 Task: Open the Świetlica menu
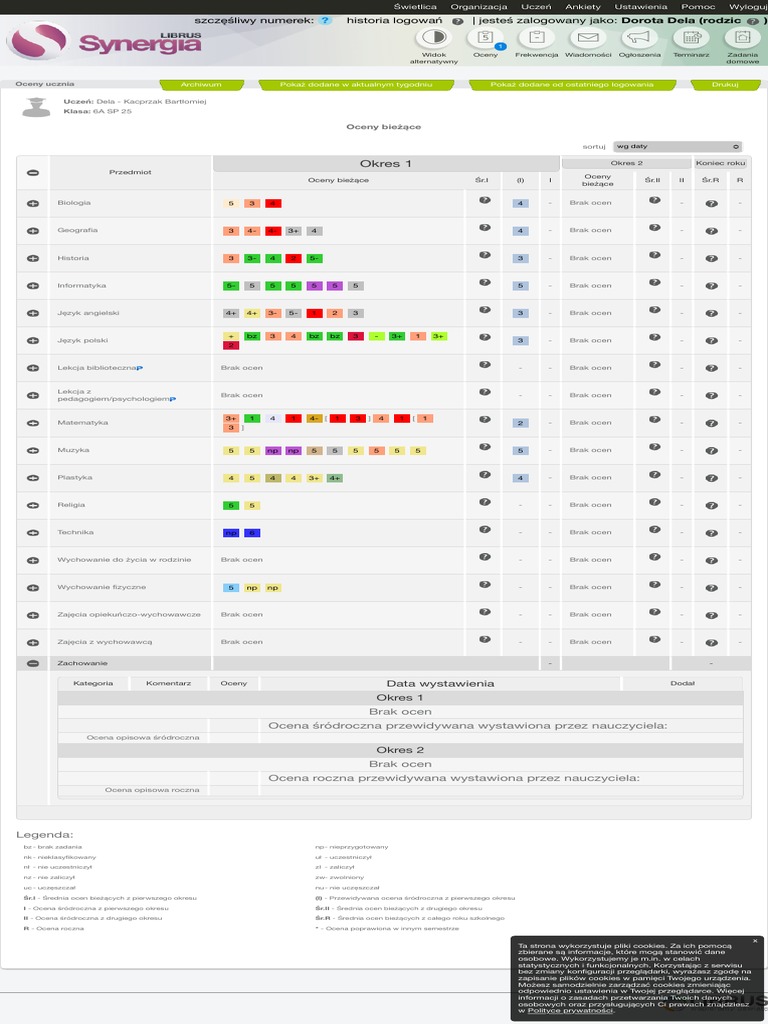coord(415,7)
